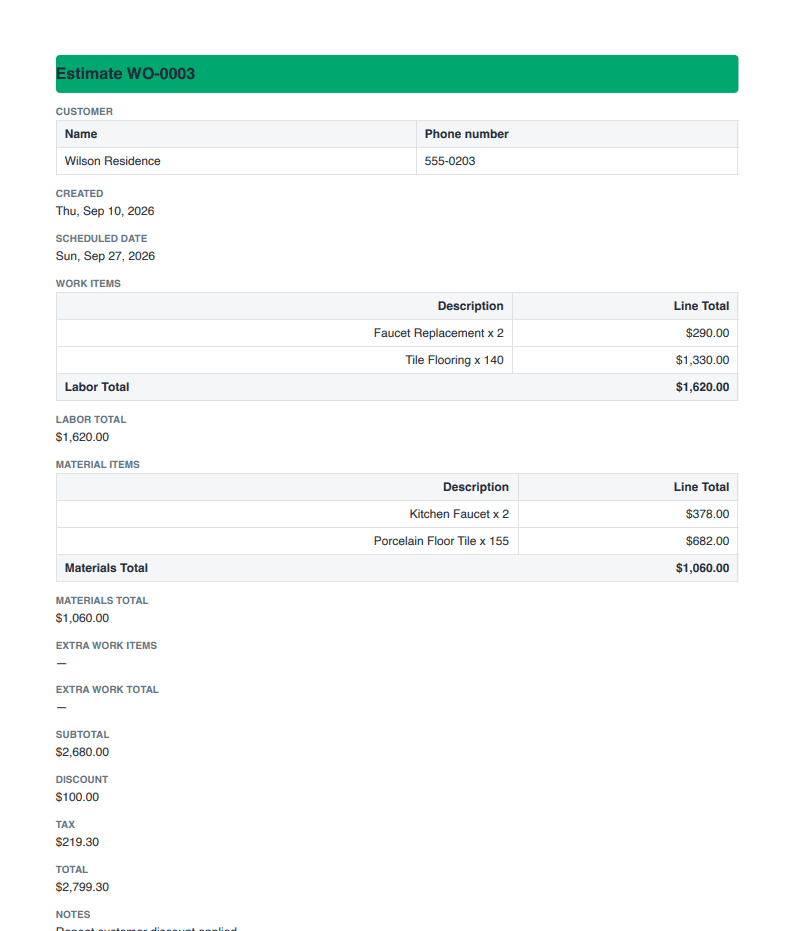
Task: Select the $682.00 line total
Action: 707,541
